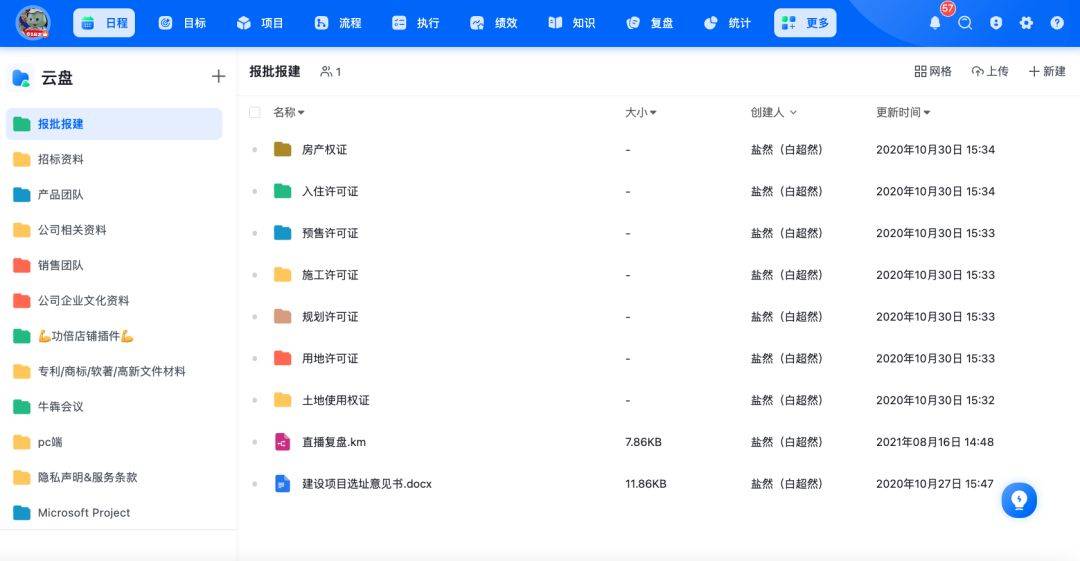Click the folder icon of 牛犇会议
The image size is (1080, 561).
pos(22,407)
